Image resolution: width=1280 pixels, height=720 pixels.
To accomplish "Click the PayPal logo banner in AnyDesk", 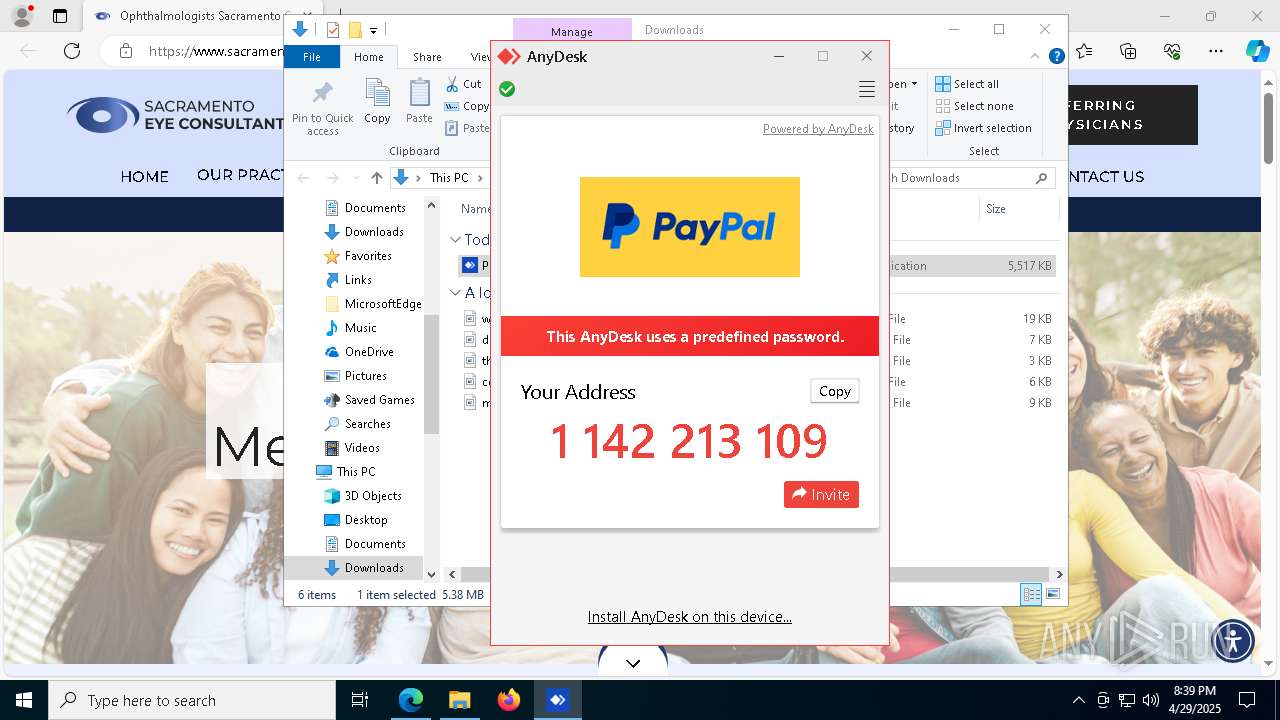I will click(x=690, y=227).
